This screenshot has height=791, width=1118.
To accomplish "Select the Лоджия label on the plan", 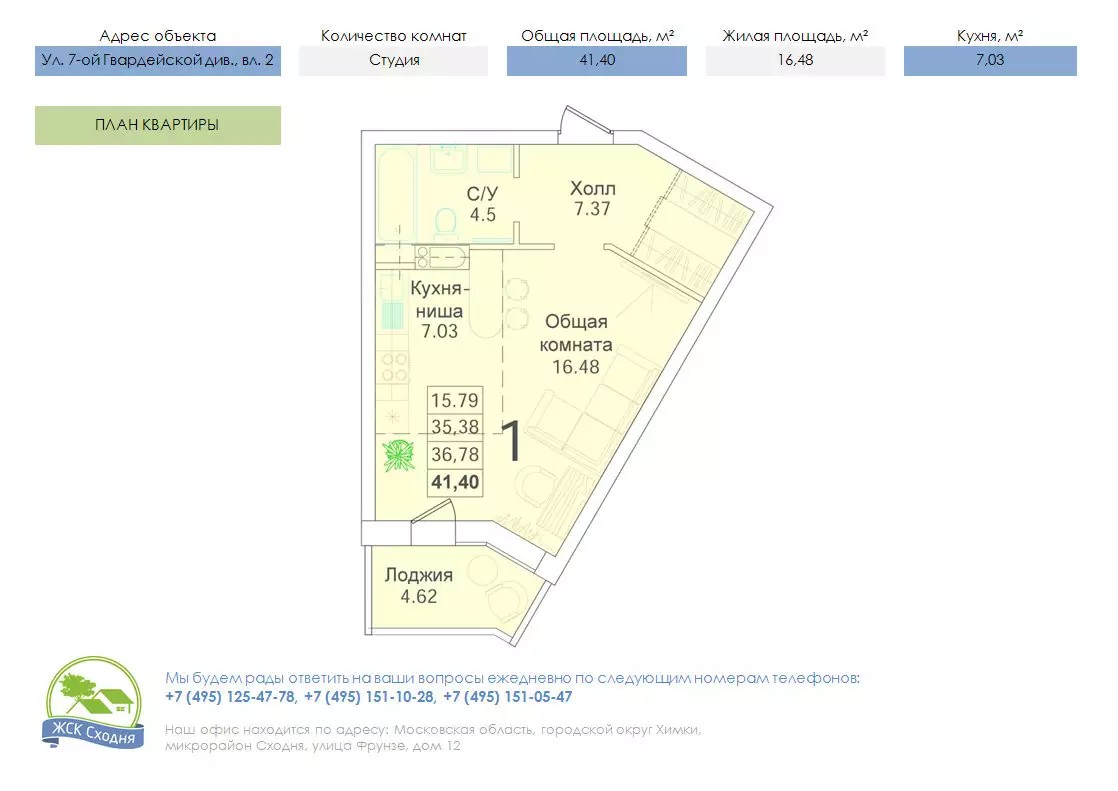I will coord(419,575).
